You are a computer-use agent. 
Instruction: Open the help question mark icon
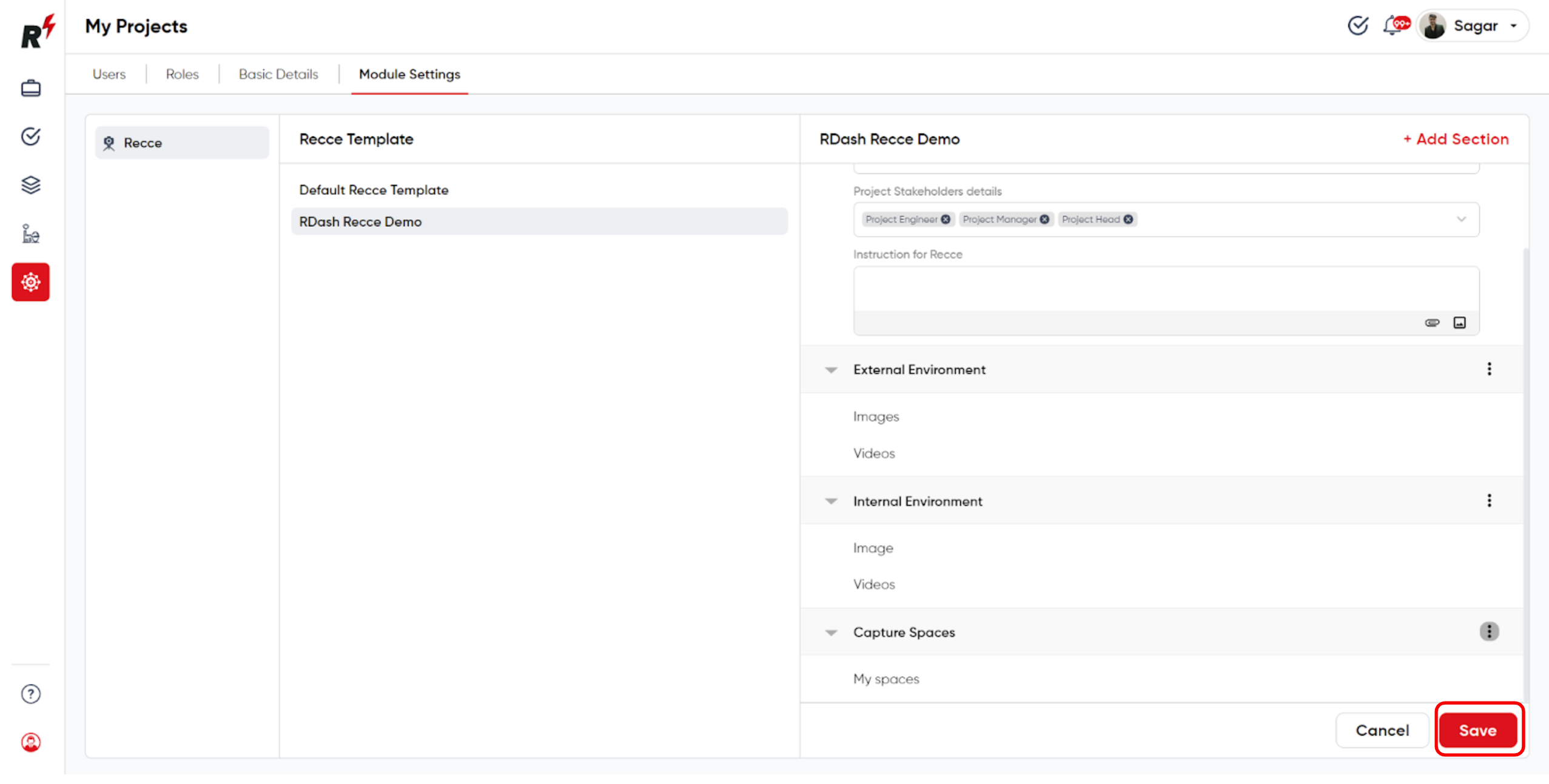(31, 694)
